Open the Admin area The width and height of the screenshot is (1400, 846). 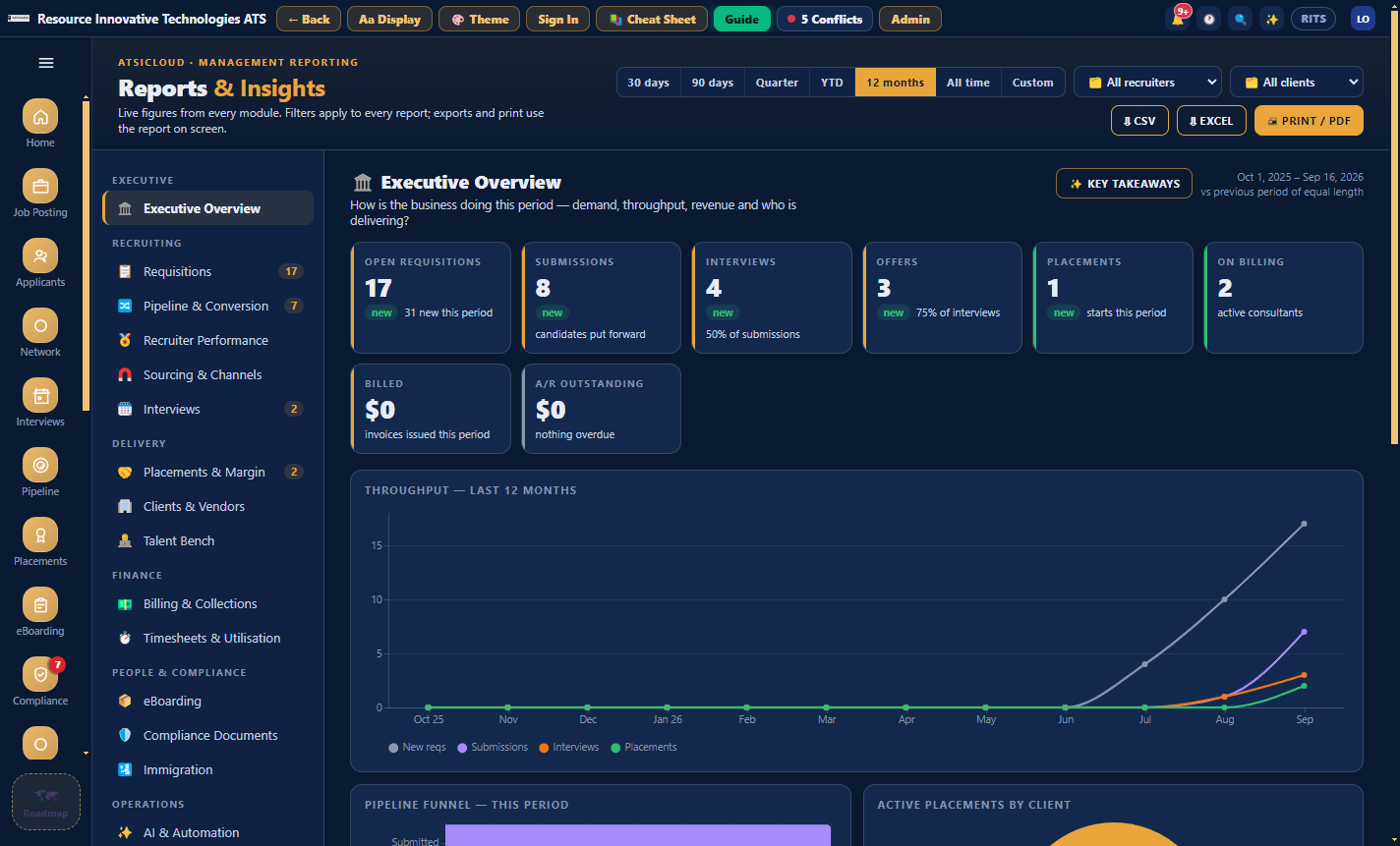pos(910,19)
